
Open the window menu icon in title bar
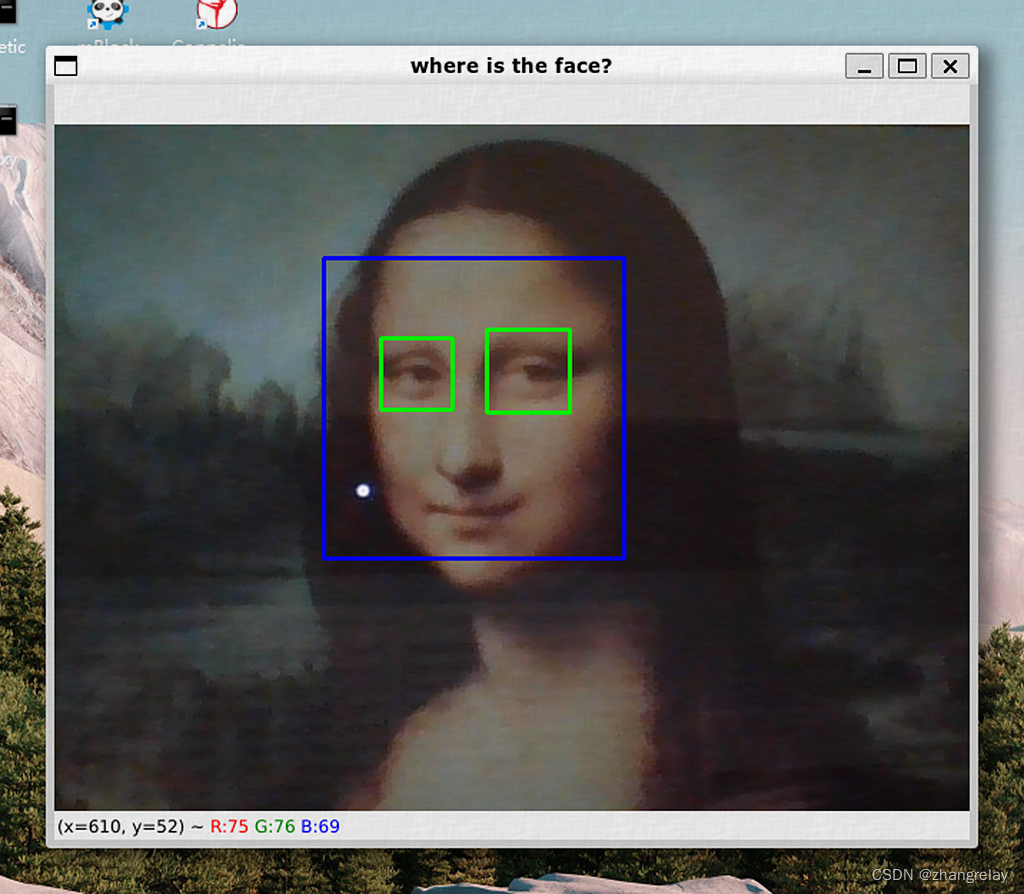65,66
